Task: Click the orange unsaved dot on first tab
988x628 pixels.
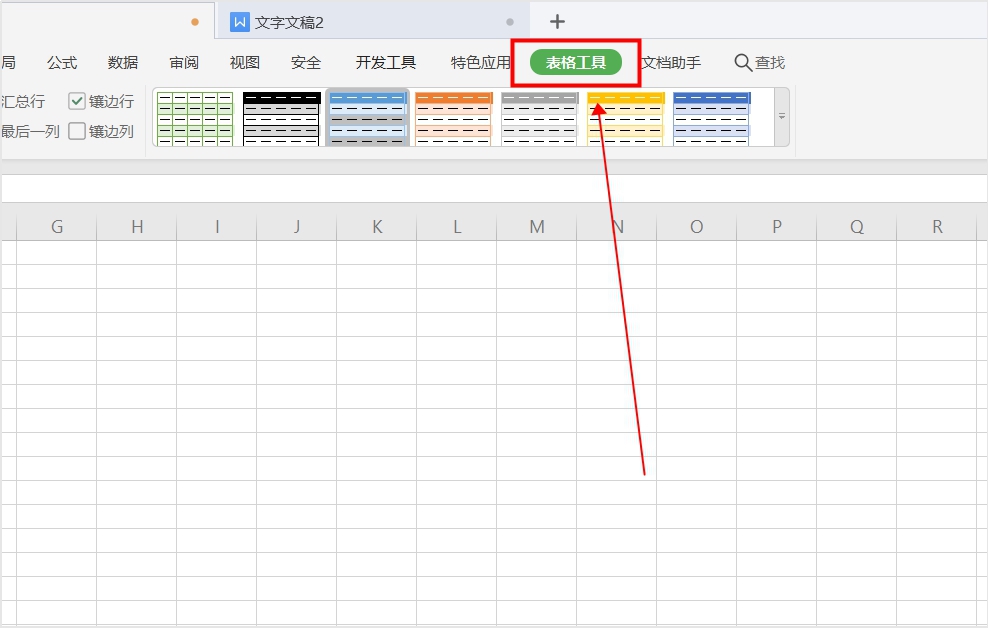Action: tap(195, 22)
